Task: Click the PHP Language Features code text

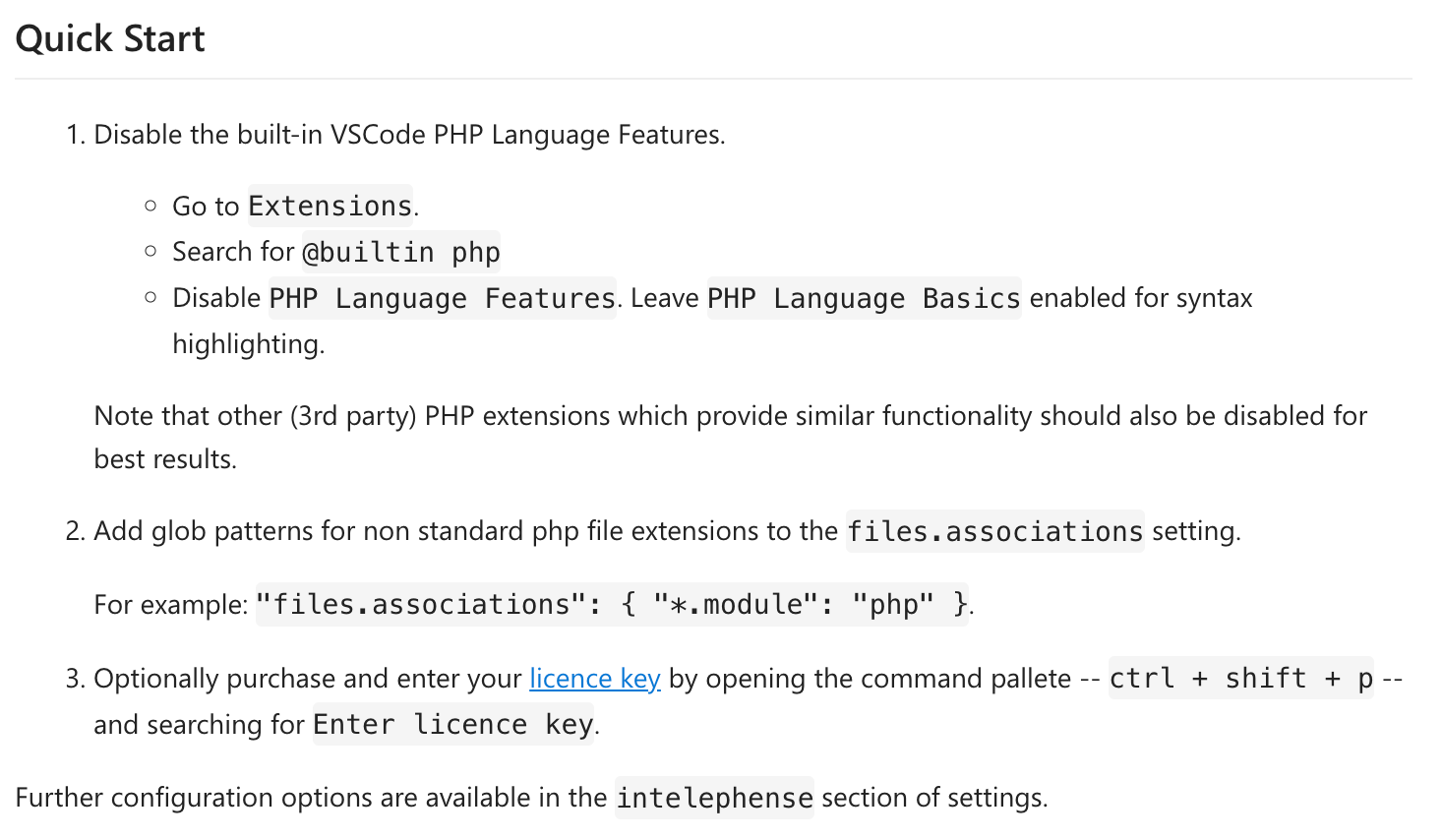Action: [x=442, y=298]
